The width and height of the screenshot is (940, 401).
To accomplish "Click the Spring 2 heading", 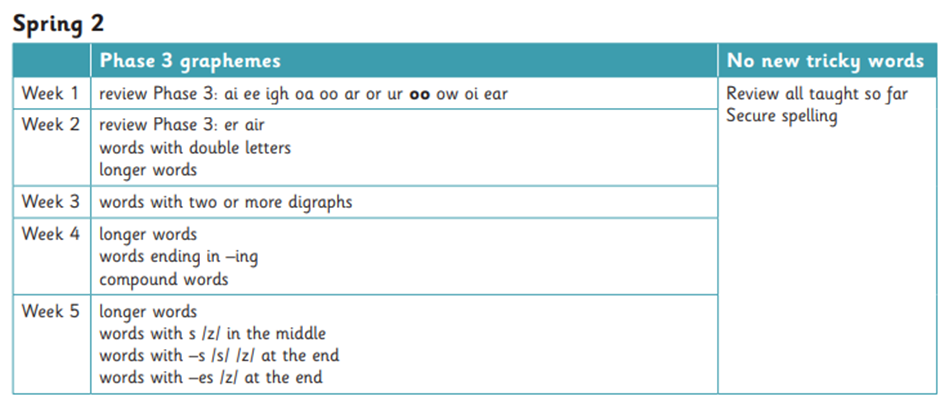I will click(x=58, y=23).
